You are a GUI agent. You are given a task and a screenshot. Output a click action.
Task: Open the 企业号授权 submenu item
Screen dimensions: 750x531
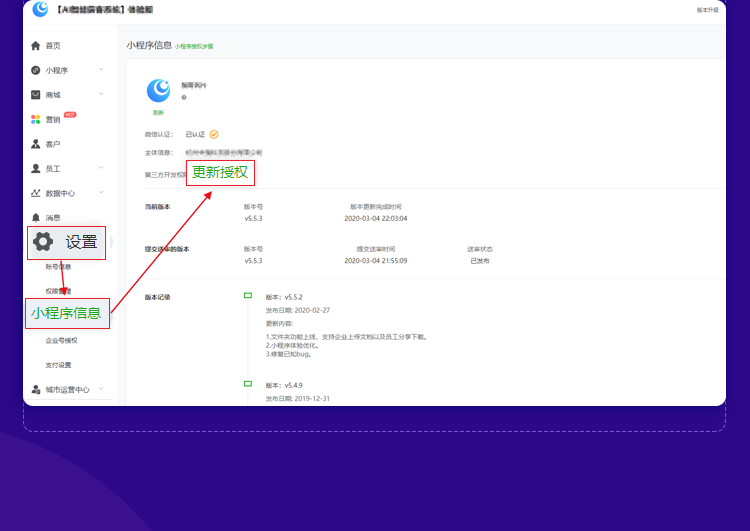(x=61, y=340)
